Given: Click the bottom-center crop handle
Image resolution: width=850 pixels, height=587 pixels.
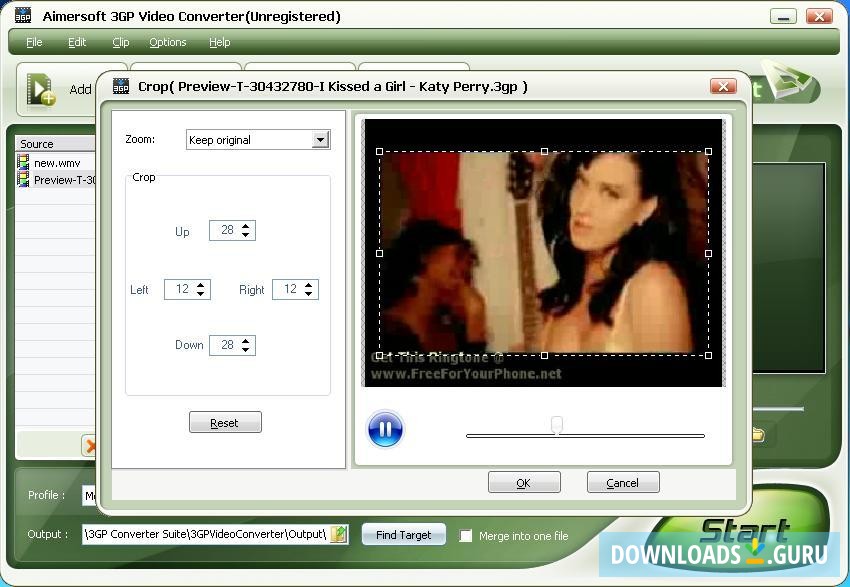Looking at the screenshot, I should [x=544, y=356].
